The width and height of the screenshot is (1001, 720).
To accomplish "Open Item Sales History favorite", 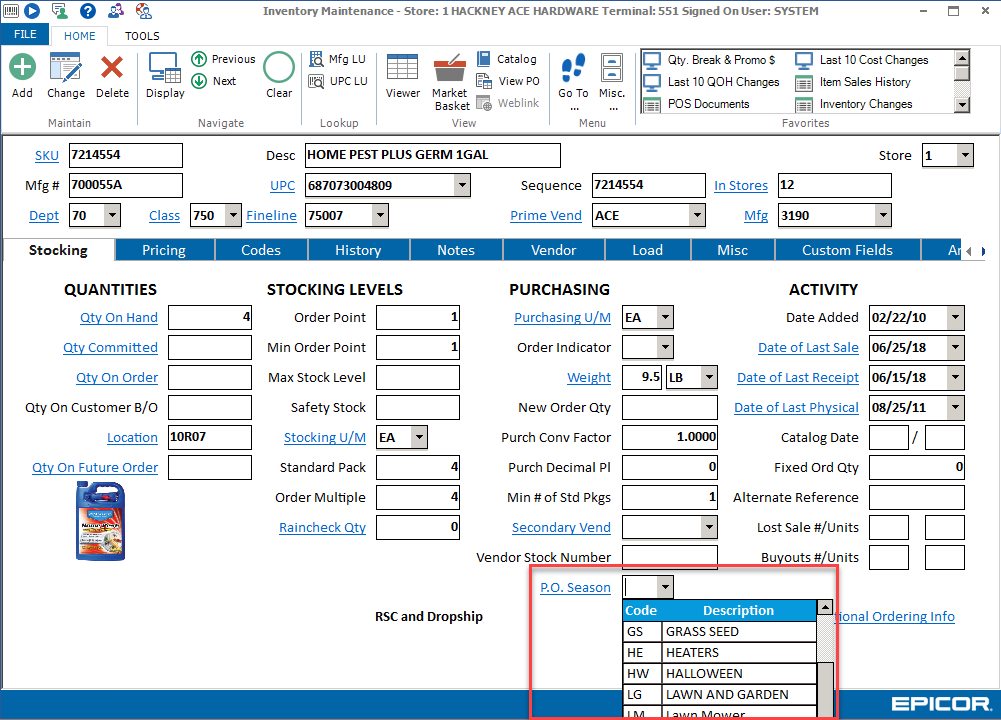I will tap(854, 82).
